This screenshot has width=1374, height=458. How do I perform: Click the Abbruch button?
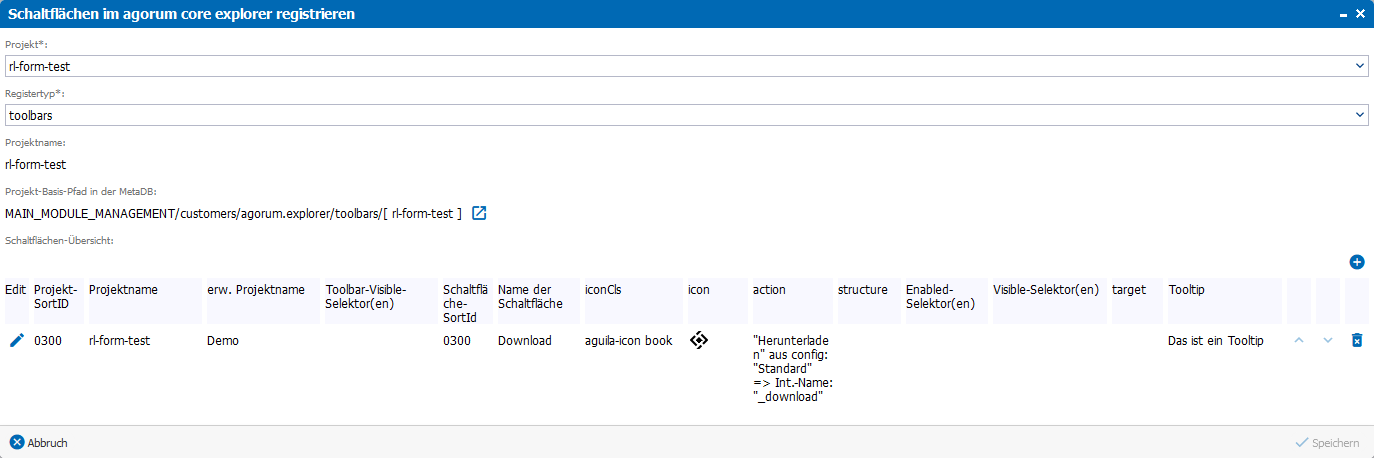(x=39, y=442)
